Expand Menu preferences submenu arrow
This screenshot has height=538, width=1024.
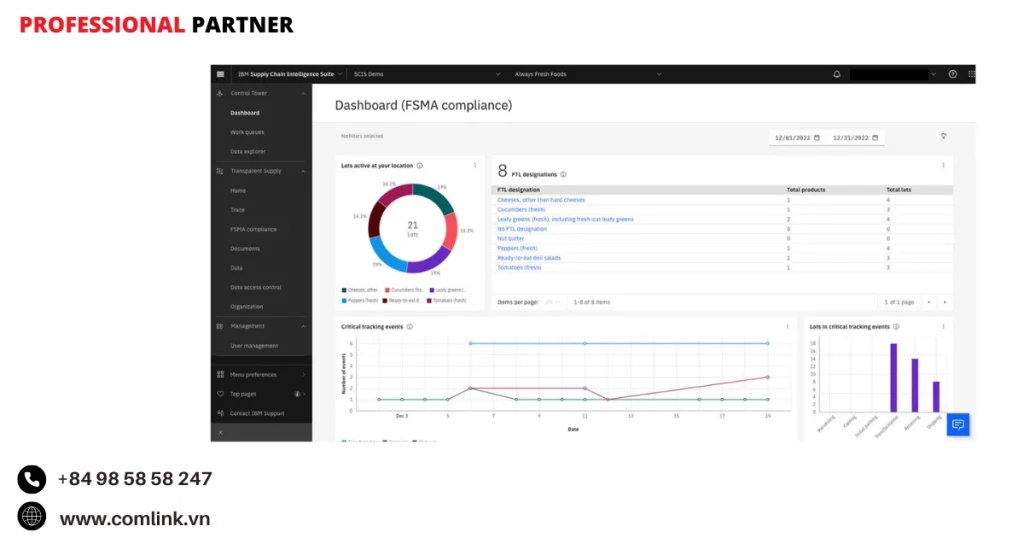click(x=304, y=375)
